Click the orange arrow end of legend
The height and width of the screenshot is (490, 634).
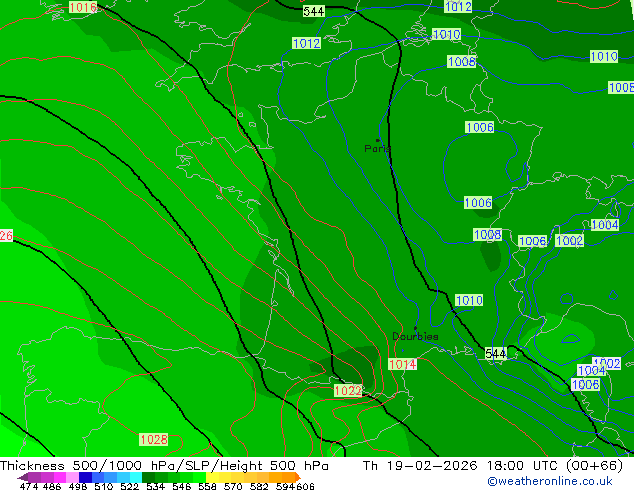298,477
